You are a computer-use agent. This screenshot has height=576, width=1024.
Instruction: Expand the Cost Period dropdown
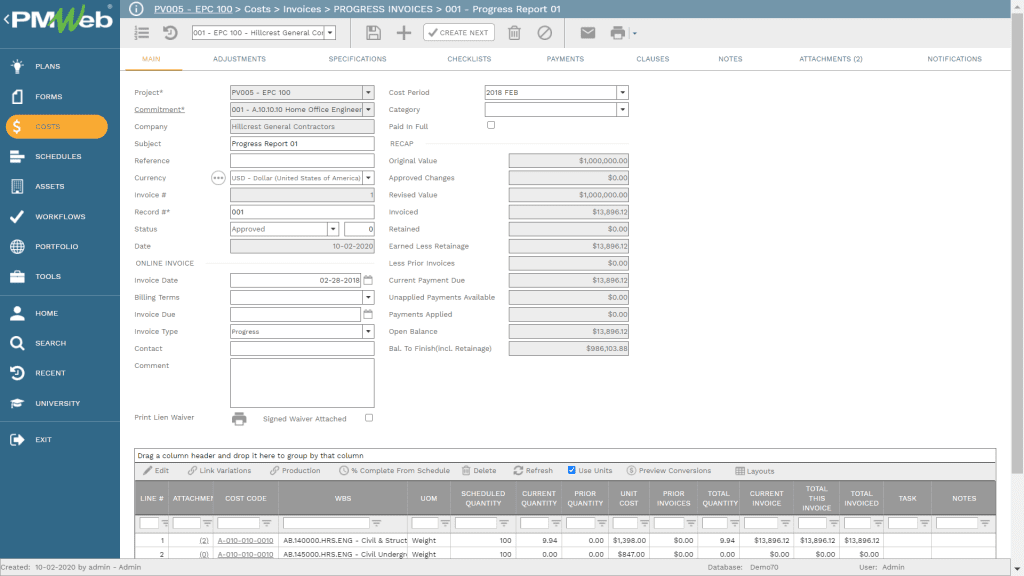[622, 93]
